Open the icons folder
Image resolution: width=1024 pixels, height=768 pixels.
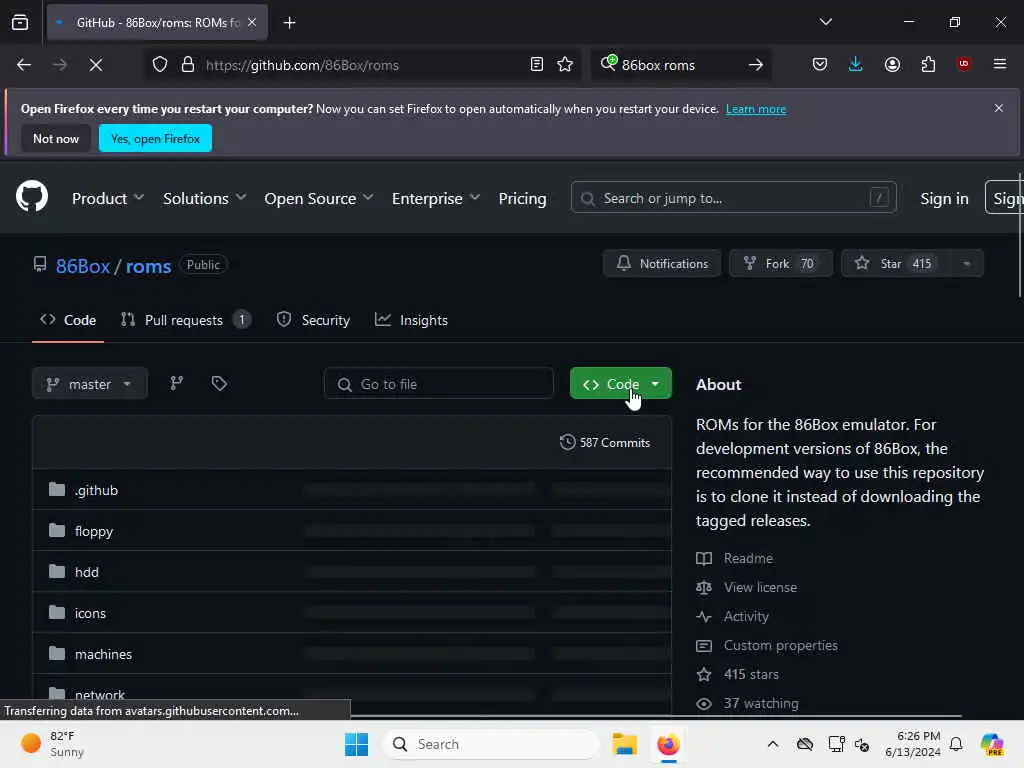click(90, 613)
